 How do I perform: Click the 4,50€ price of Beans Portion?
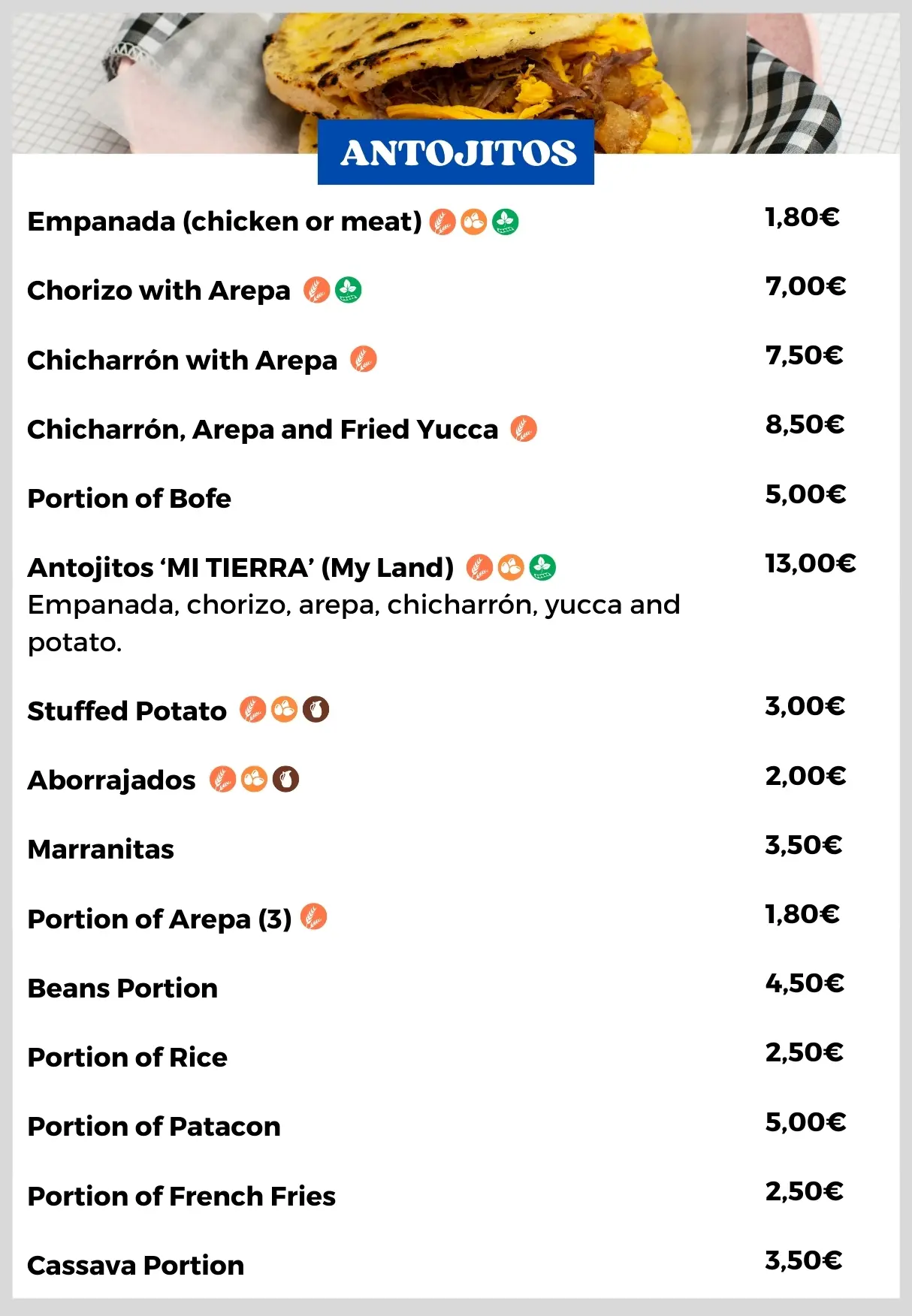pos(805,983)
